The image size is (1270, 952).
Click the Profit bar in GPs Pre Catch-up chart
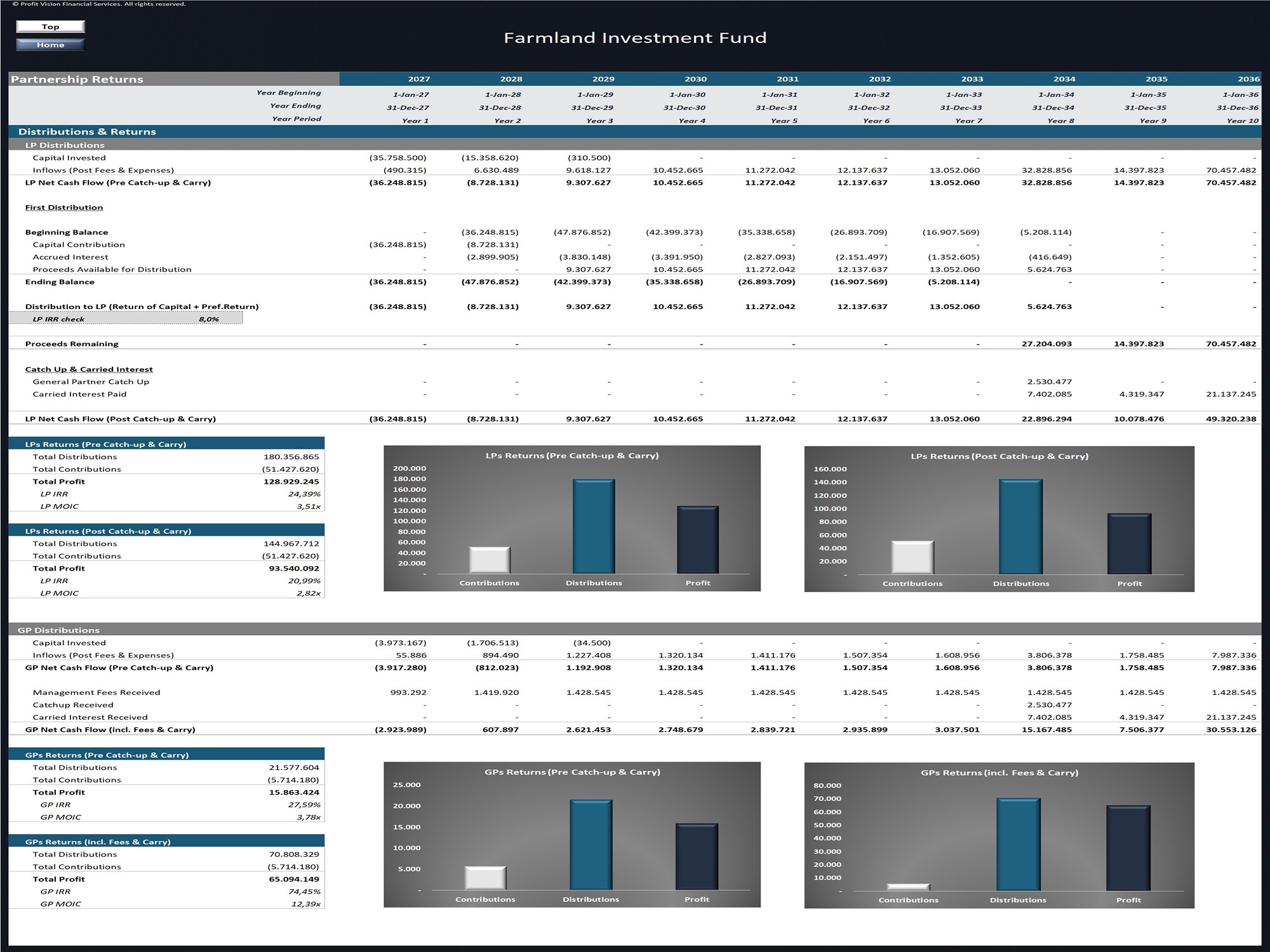[697, 857]
